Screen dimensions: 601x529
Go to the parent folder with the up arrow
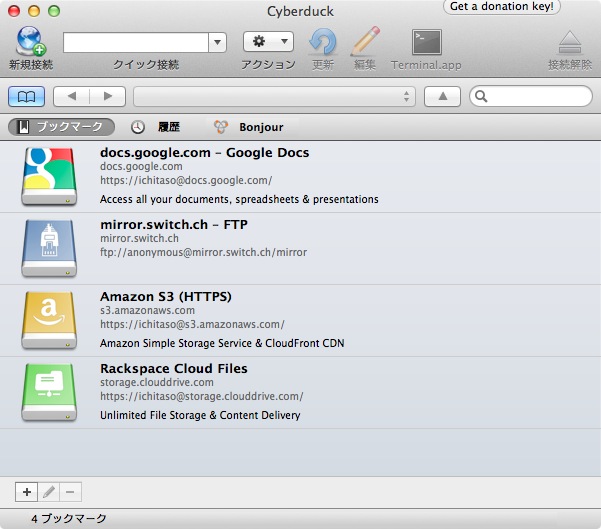tap(442, 96)
